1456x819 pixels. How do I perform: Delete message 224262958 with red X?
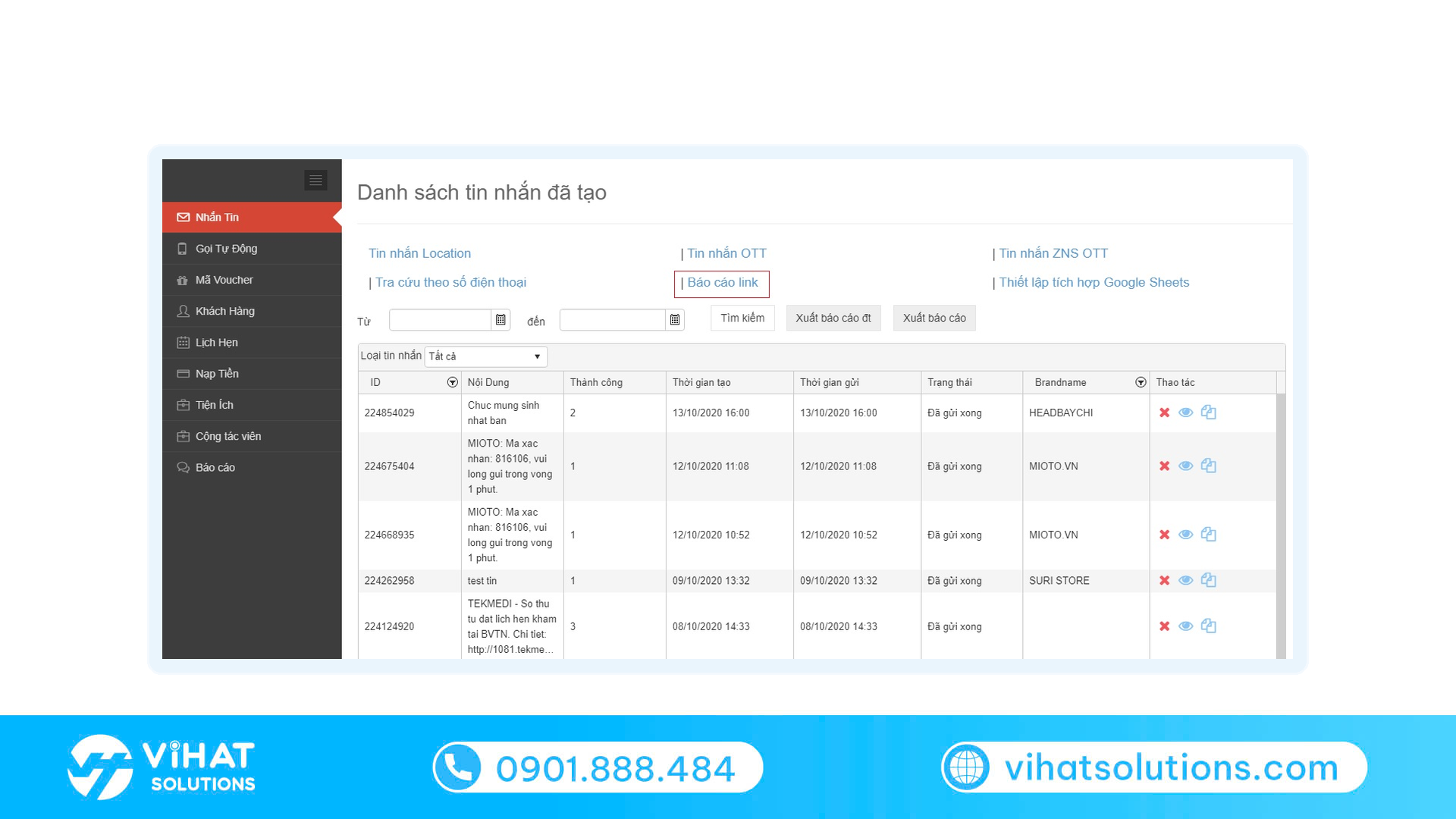pos(1164,580)
